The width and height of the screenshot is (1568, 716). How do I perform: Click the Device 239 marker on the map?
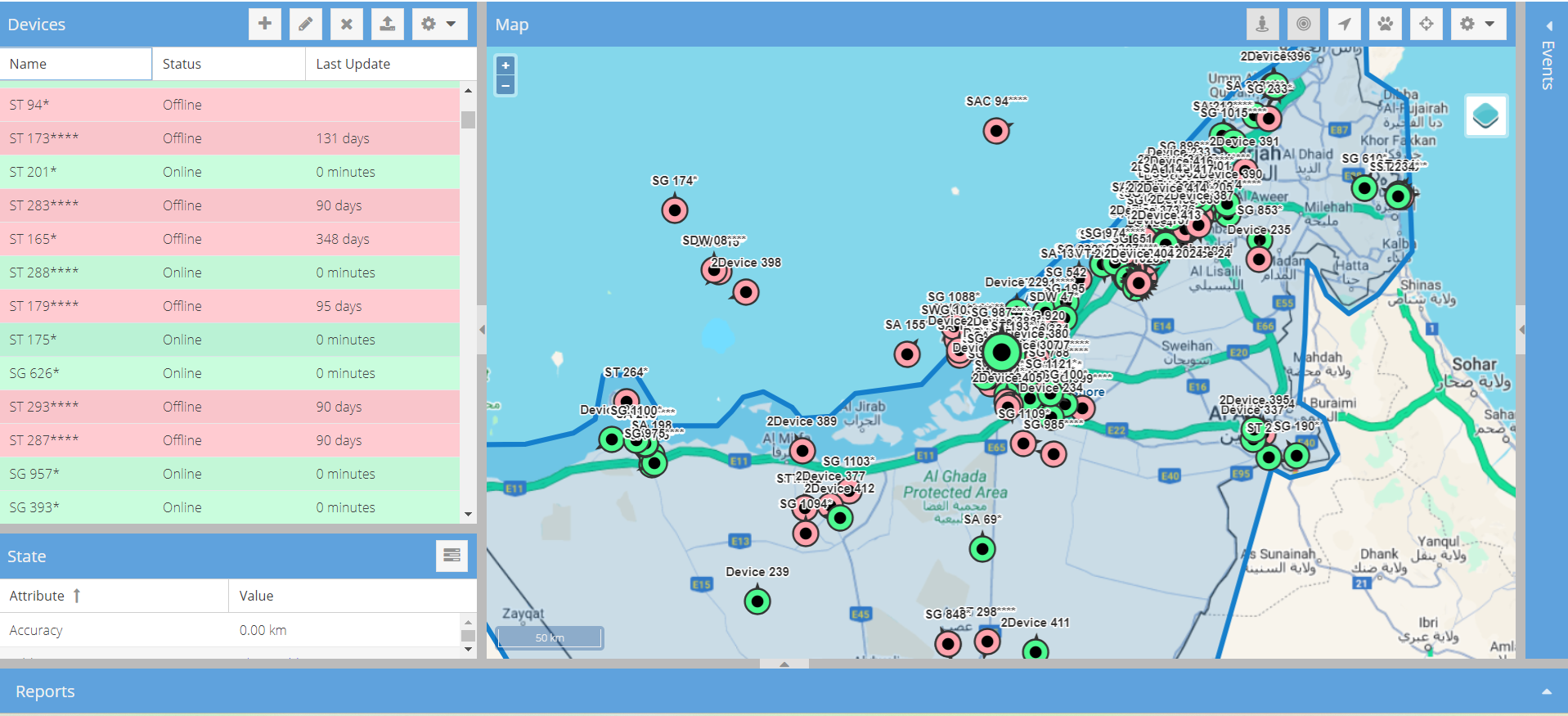pos(757,601)
